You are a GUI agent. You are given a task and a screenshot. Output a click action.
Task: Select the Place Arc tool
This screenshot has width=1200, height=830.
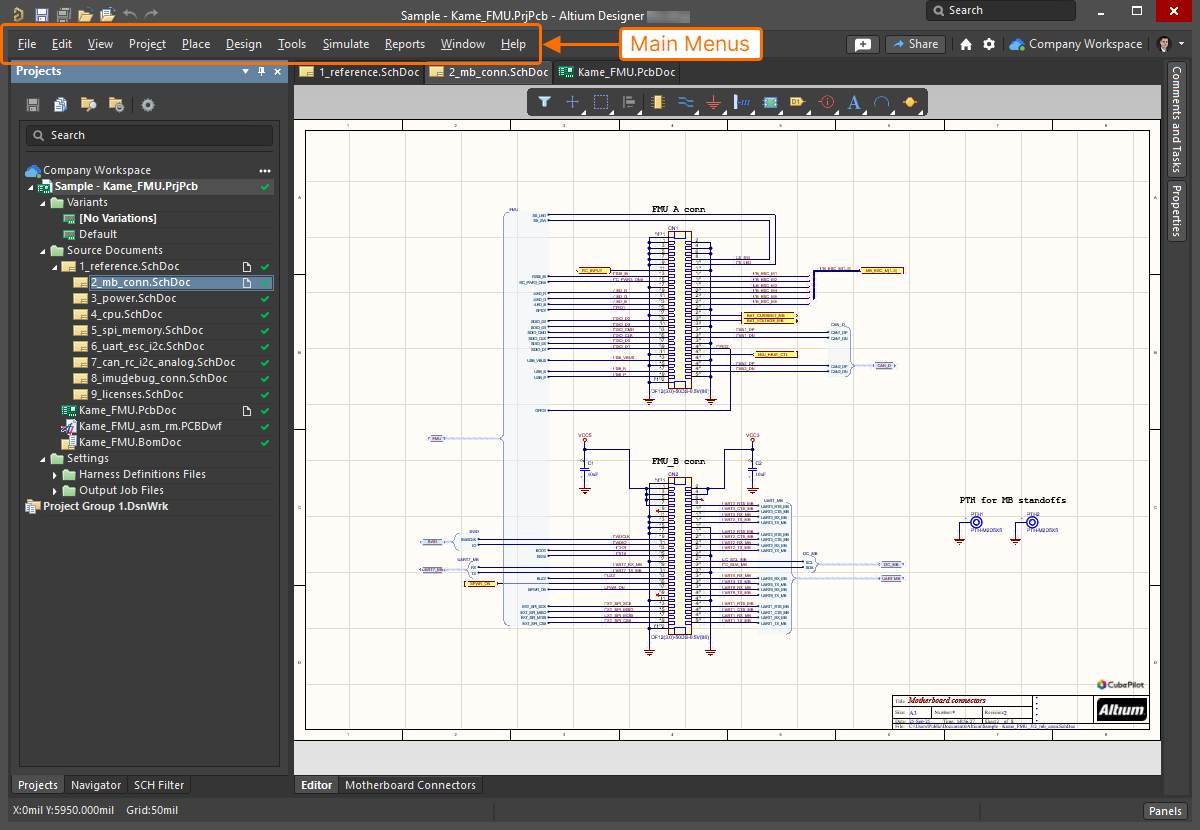point(883,102)
